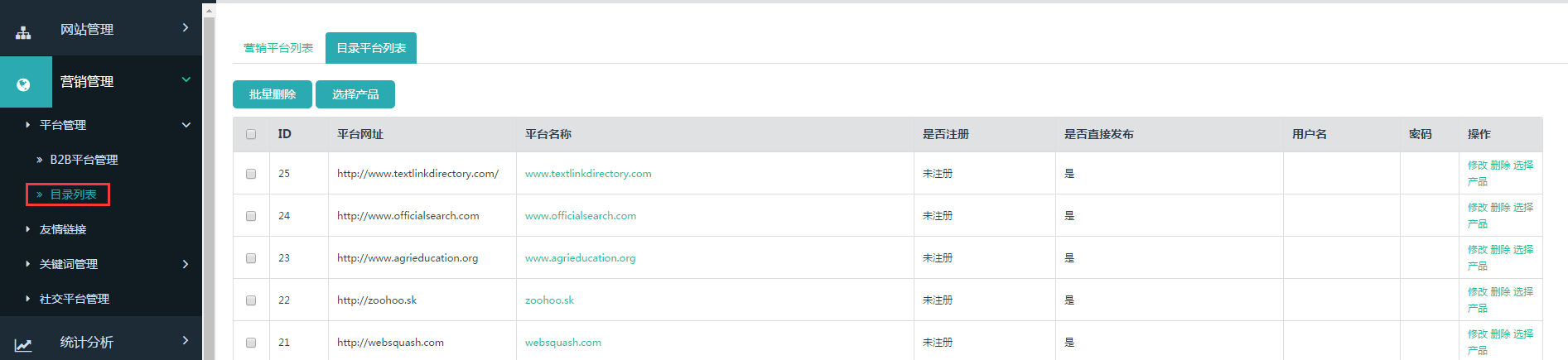This screenshot has height=360, width=1568.
Task: Click the 选择产品 button
Action: (355, 94)
